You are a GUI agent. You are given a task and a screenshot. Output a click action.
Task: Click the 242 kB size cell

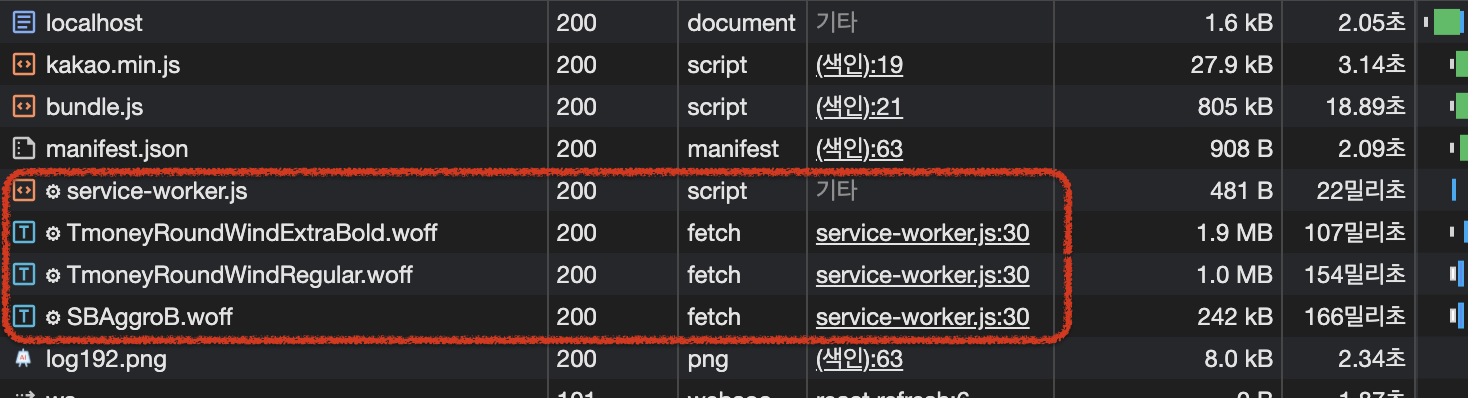(1235, 317)
